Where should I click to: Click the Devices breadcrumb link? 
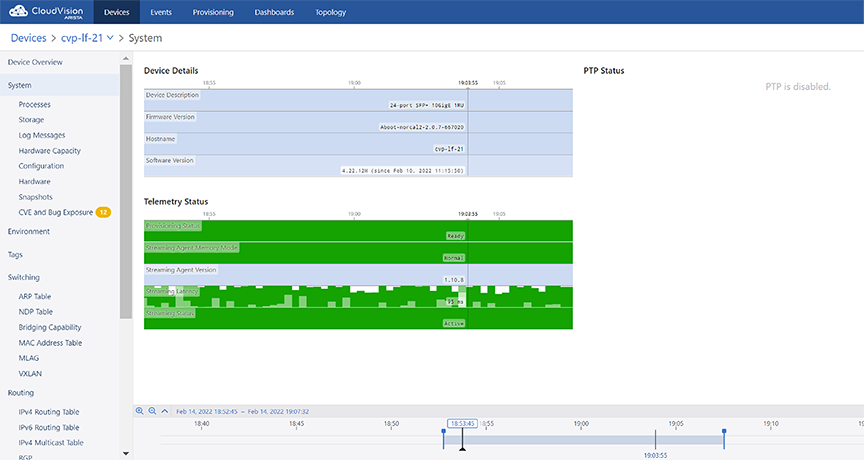pos(29,38)
